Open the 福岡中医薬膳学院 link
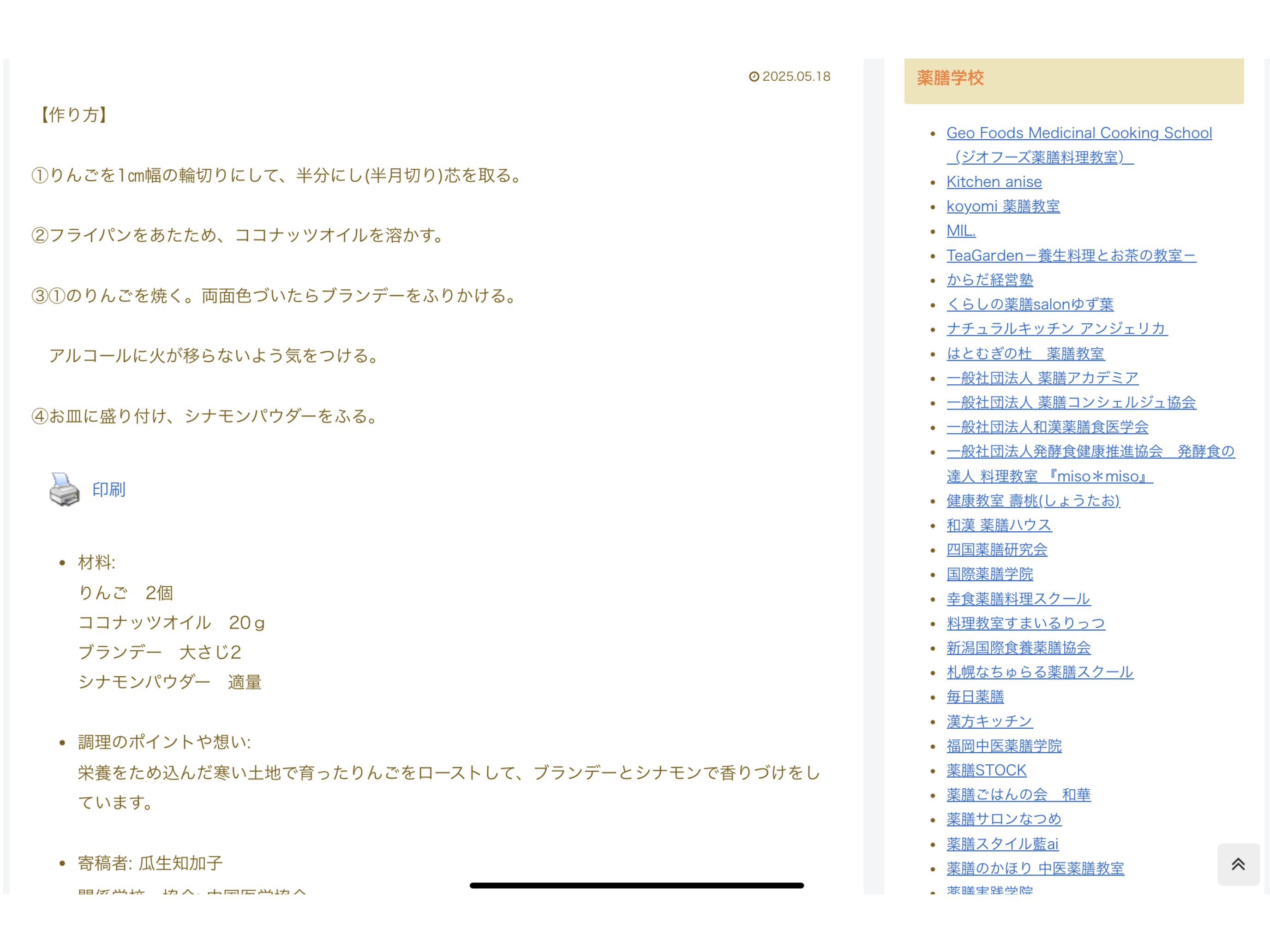The image size is (1270, 952). [x=1004, y=746]
